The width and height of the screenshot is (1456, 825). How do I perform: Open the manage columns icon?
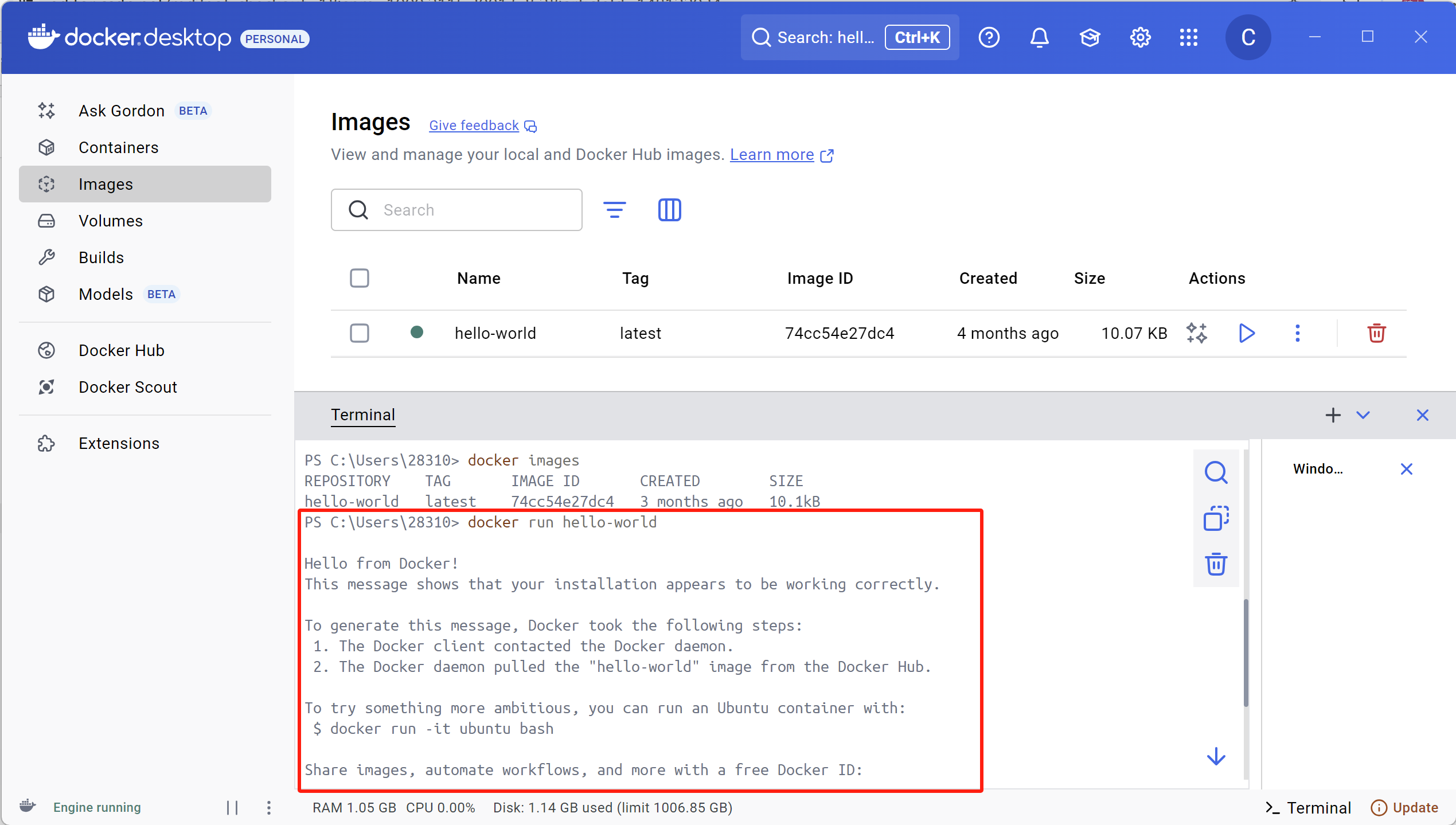tap(669, 210)
